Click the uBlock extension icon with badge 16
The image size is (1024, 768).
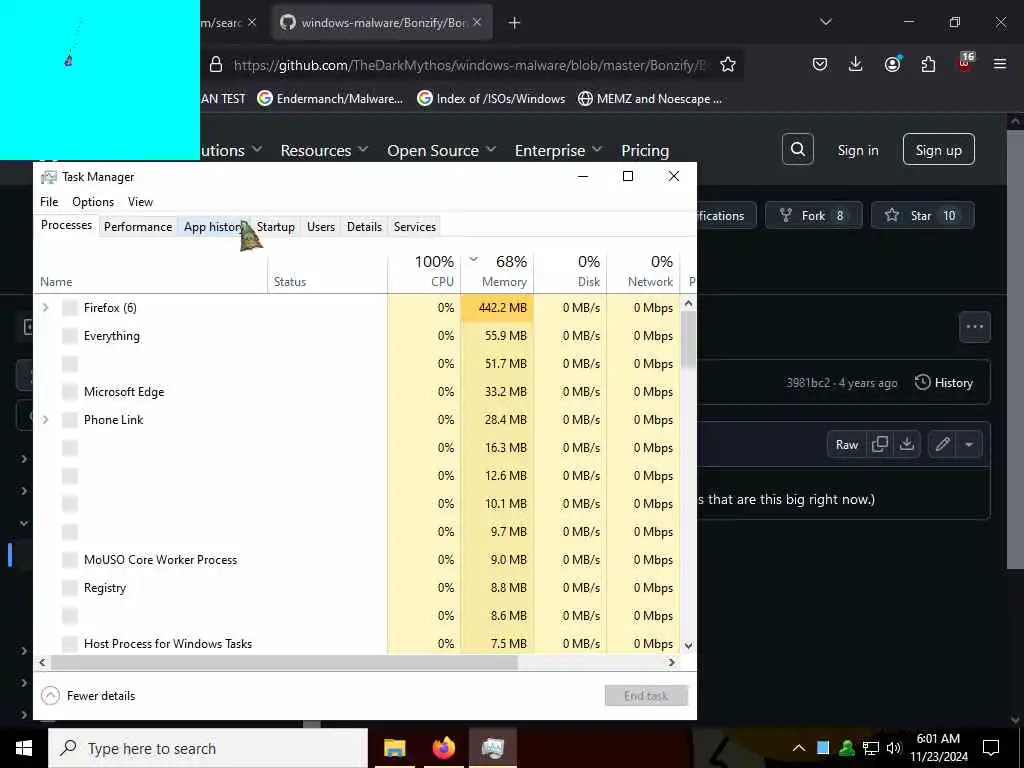965,63
